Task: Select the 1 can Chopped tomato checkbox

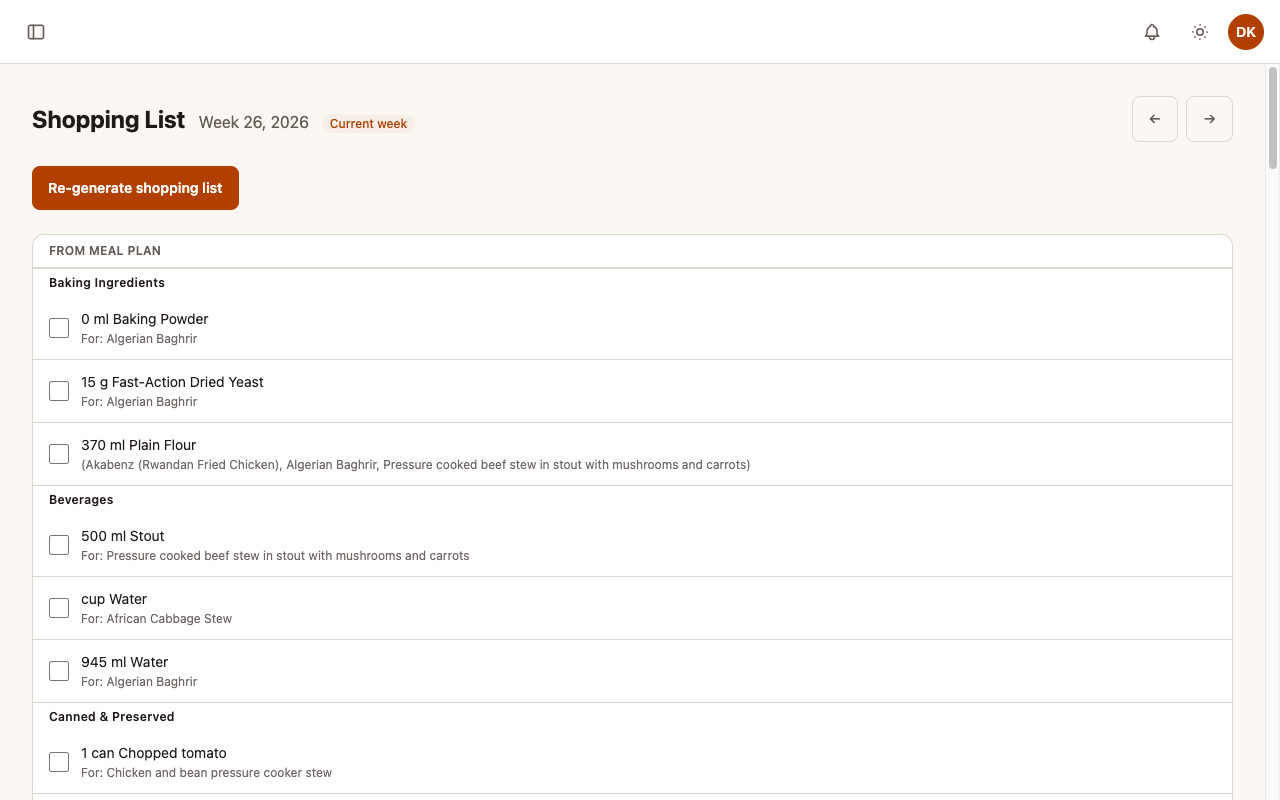Action: [x=59, y=762]
